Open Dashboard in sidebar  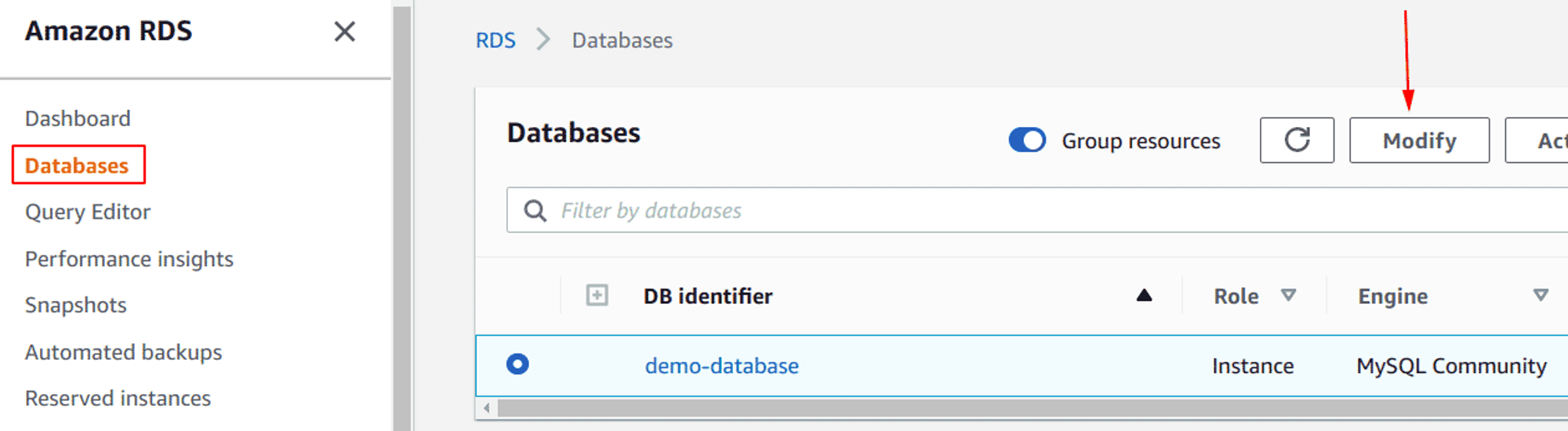(78, 118)
